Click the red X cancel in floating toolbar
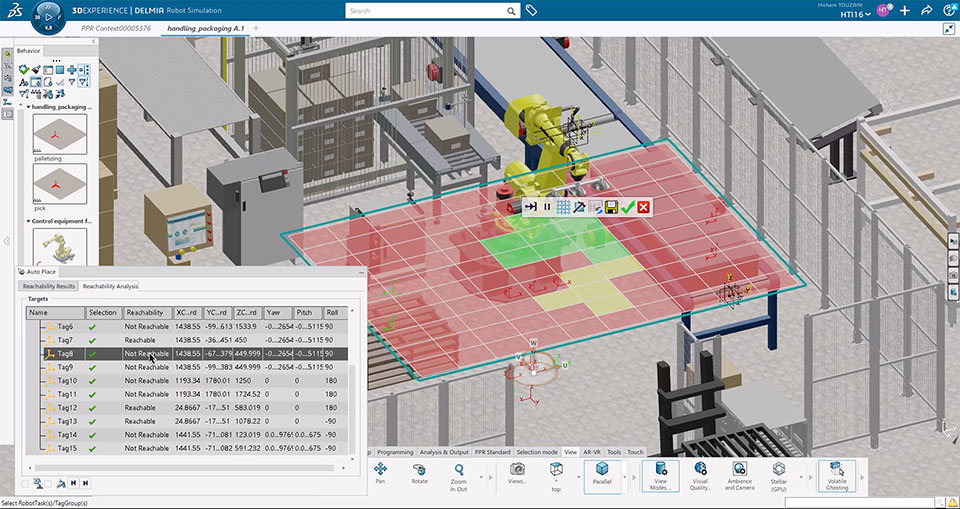960x509 pixels. 643,208
